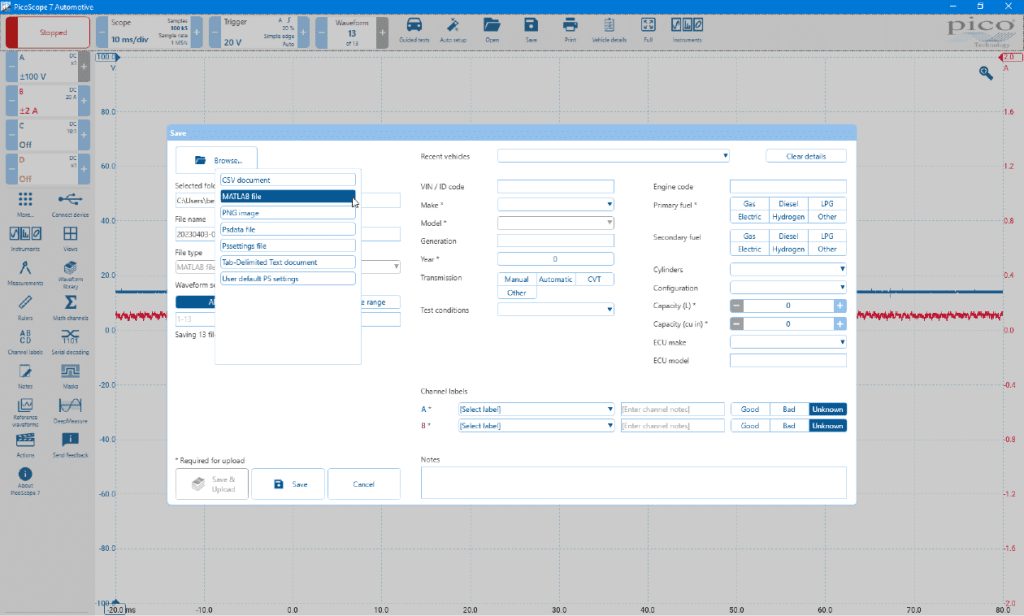This screenshot has height=616, width=1024.
Task: Choose Tab-Delimited Text document option
Action: 287,262
